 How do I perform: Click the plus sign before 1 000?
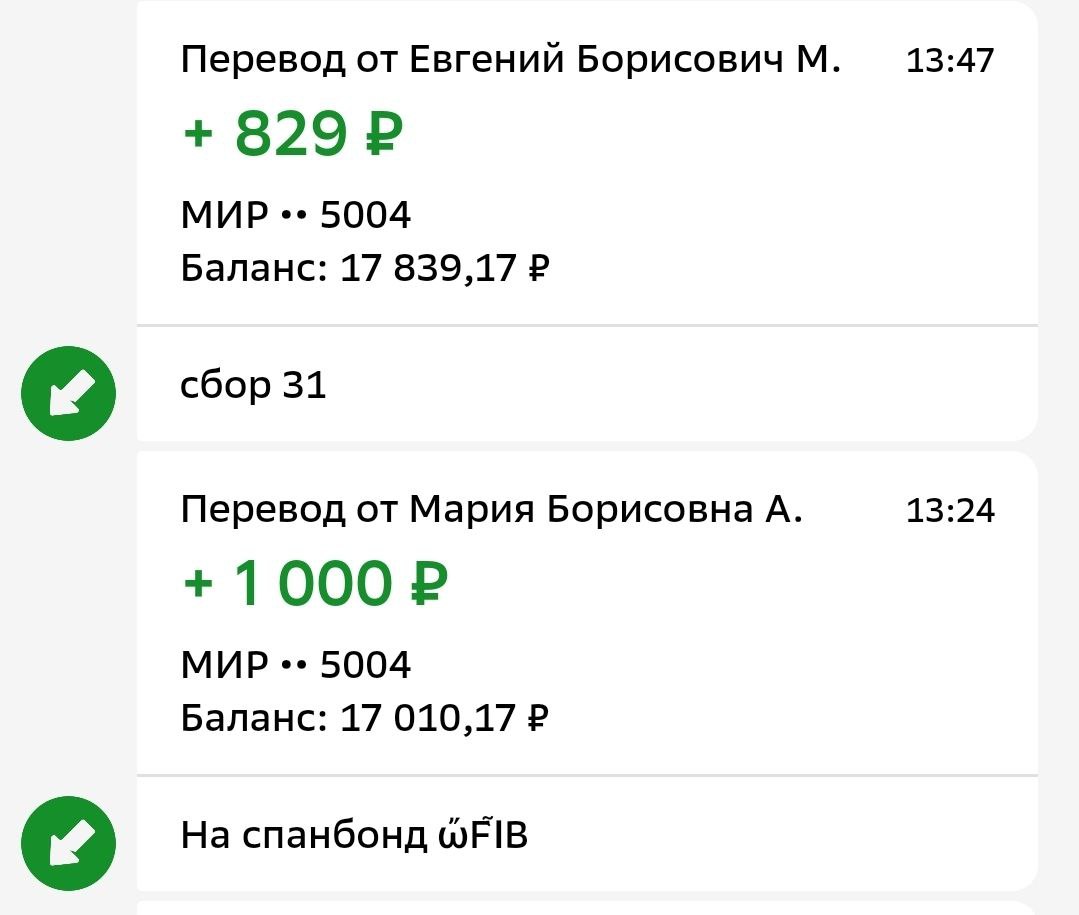(201, 585)
